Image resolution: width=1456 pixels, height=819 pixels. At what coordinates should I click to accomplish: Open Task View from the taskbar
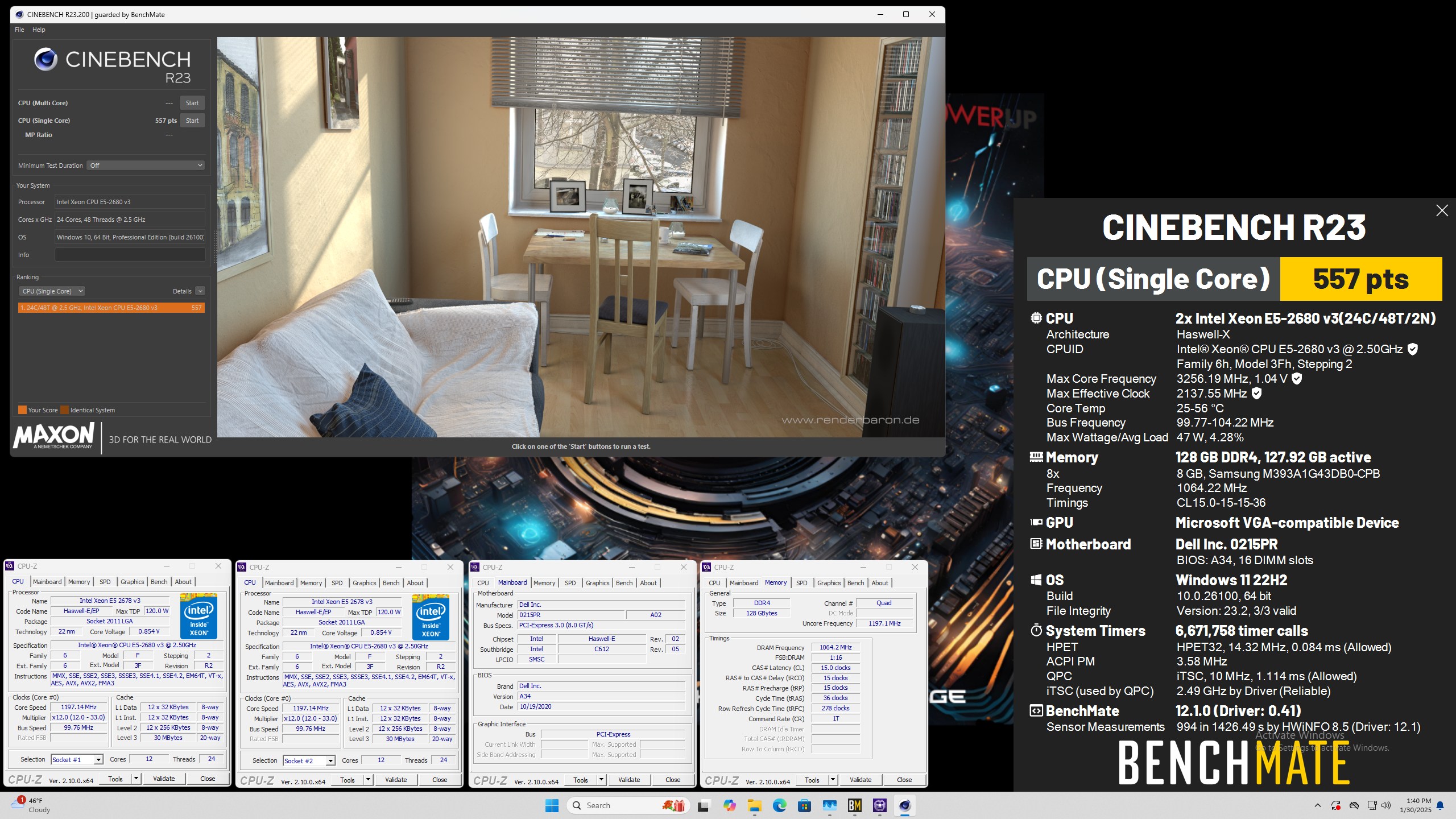(x=704, y=805)
